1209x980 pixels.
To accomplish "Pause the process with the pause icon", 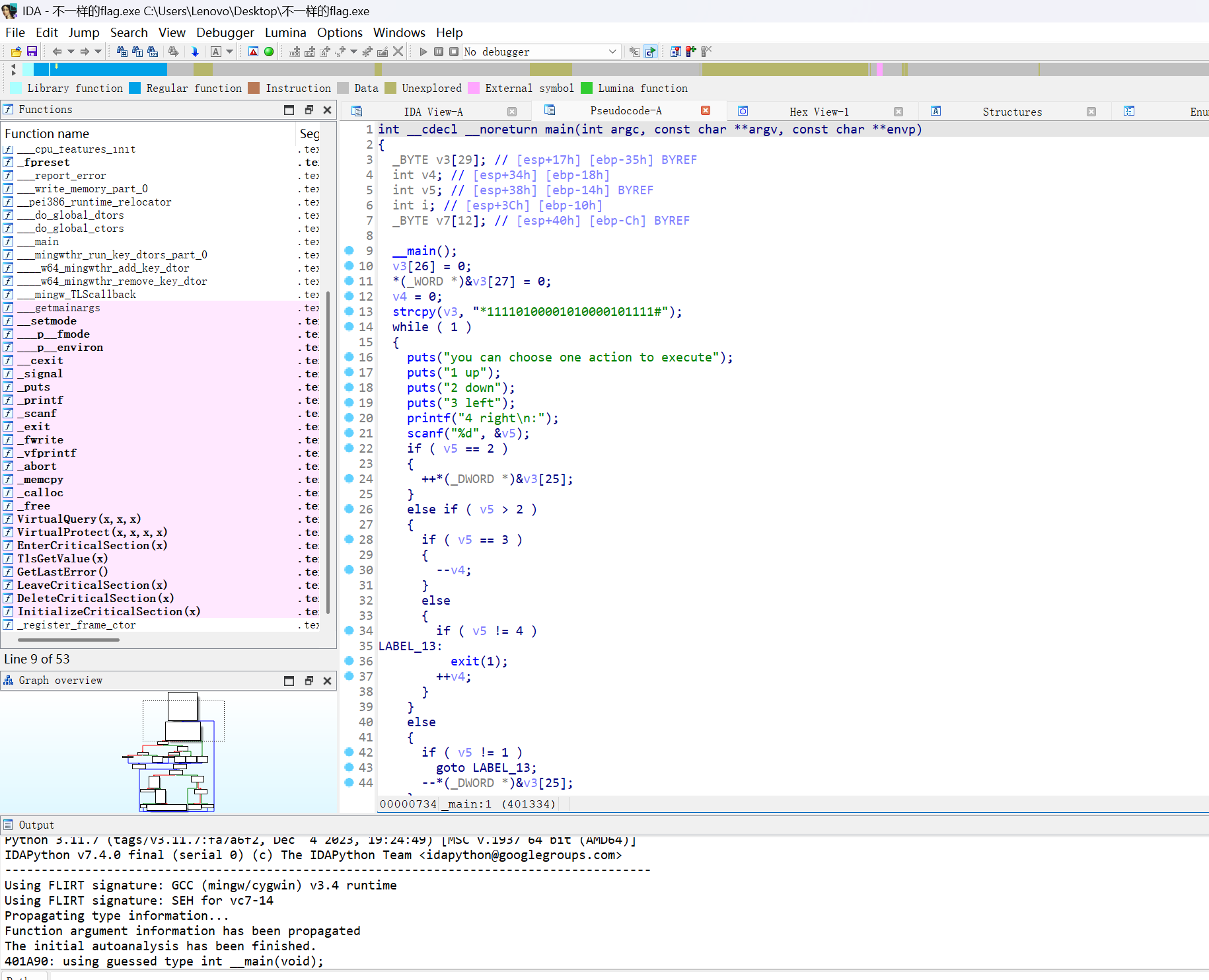I will click(439, 52).
